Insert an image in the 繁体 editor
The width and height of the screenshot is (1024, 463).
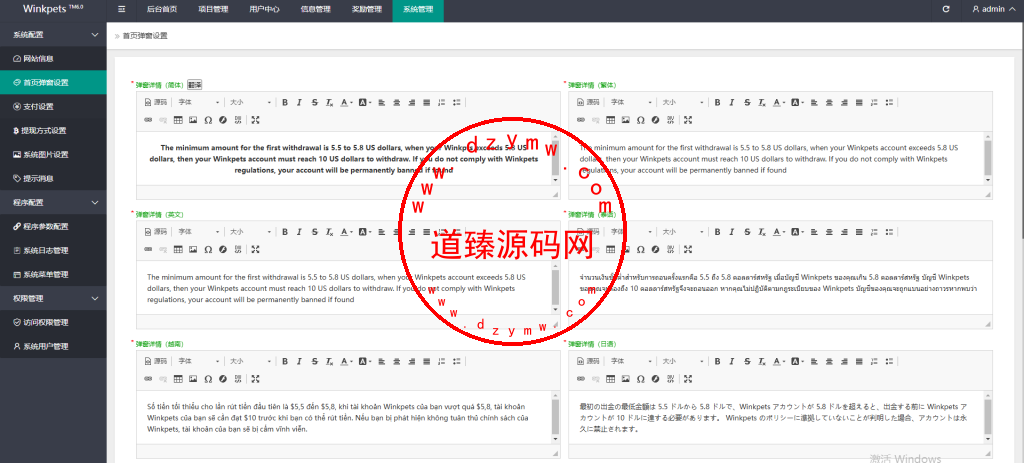[x=626, y=120]
